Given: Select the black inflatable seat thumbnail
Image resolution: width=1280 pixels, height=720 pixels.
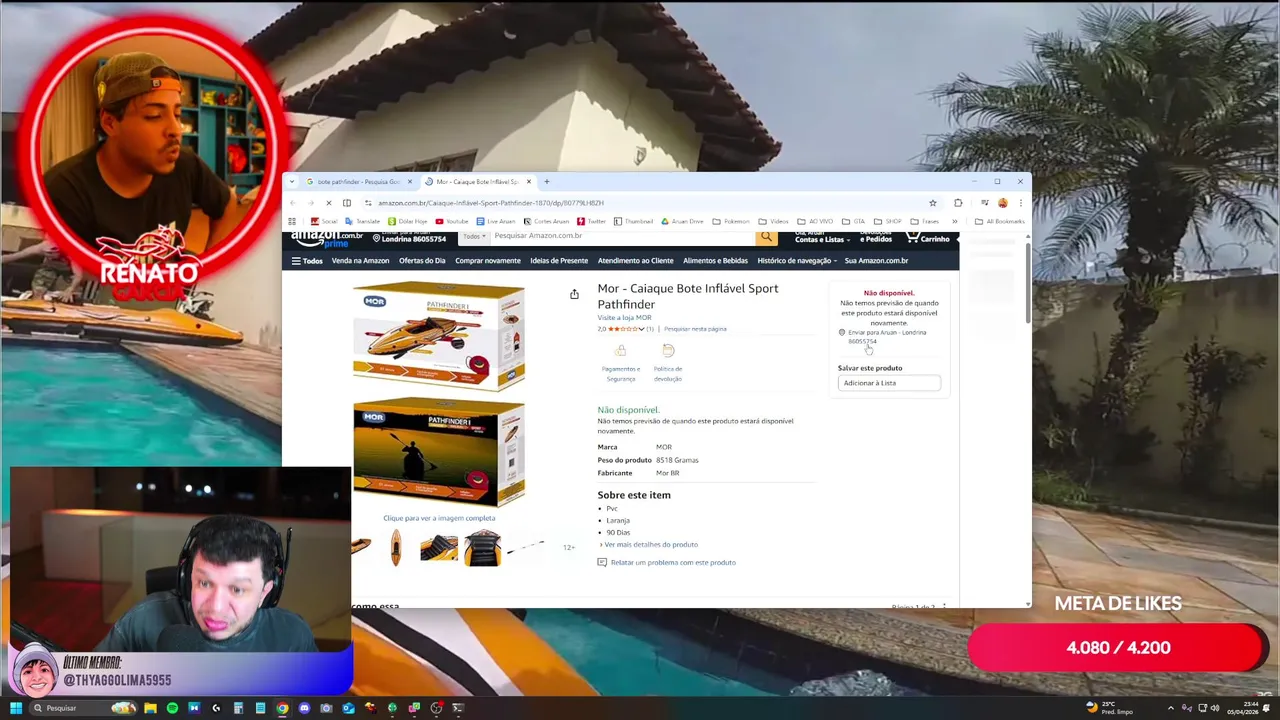Looking at the screenshot, I should 482,547.
